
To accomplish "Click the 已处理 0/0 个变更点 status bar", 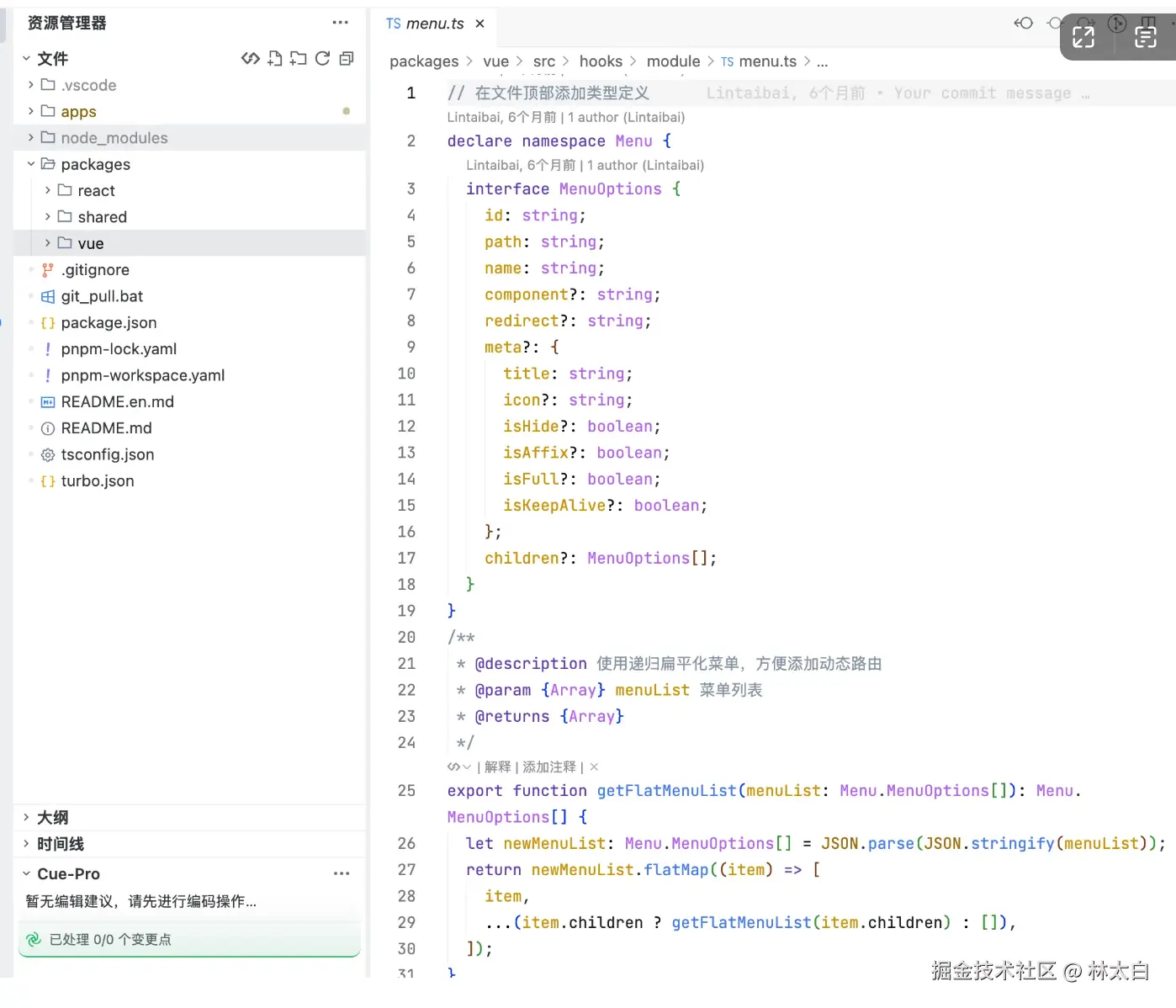I will pos(189,939).
